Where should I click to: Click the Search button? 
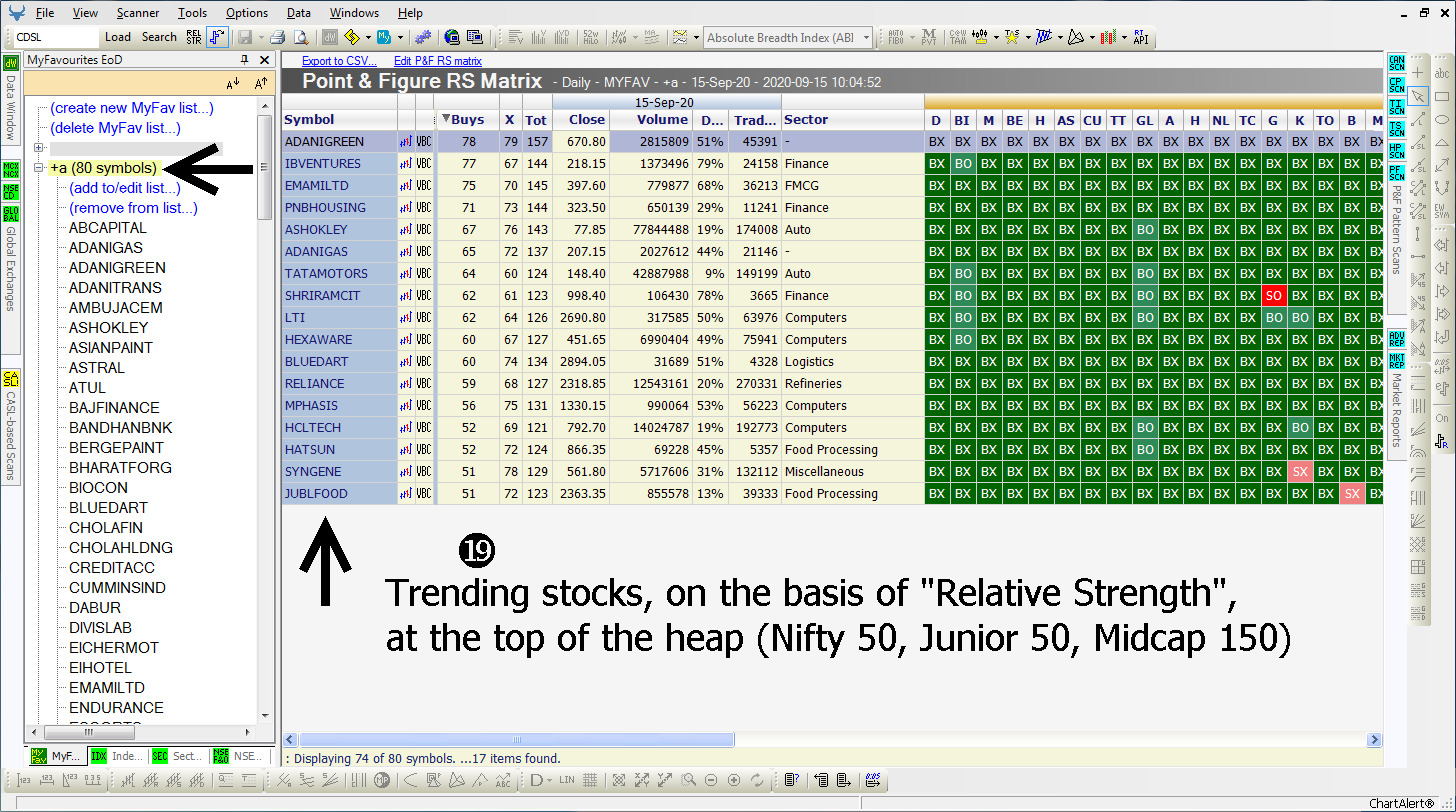pyautogui.click(x=159, y=37)
